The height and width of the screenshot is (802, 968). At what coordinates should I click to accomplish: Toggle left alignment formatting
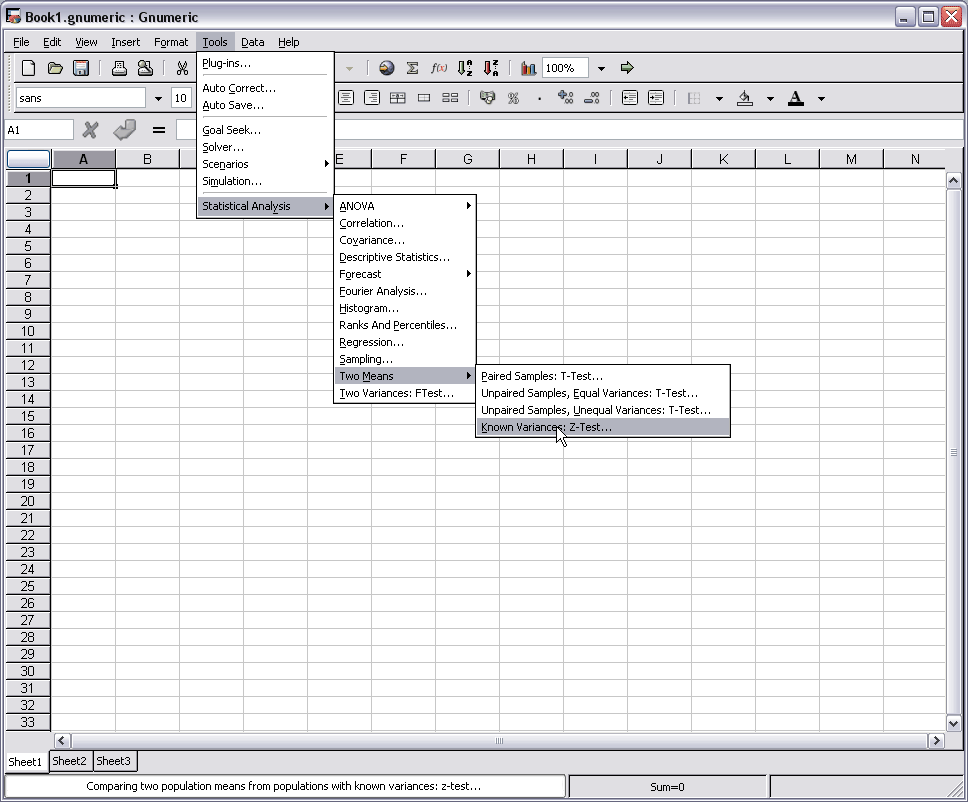[x=321, y=97]
